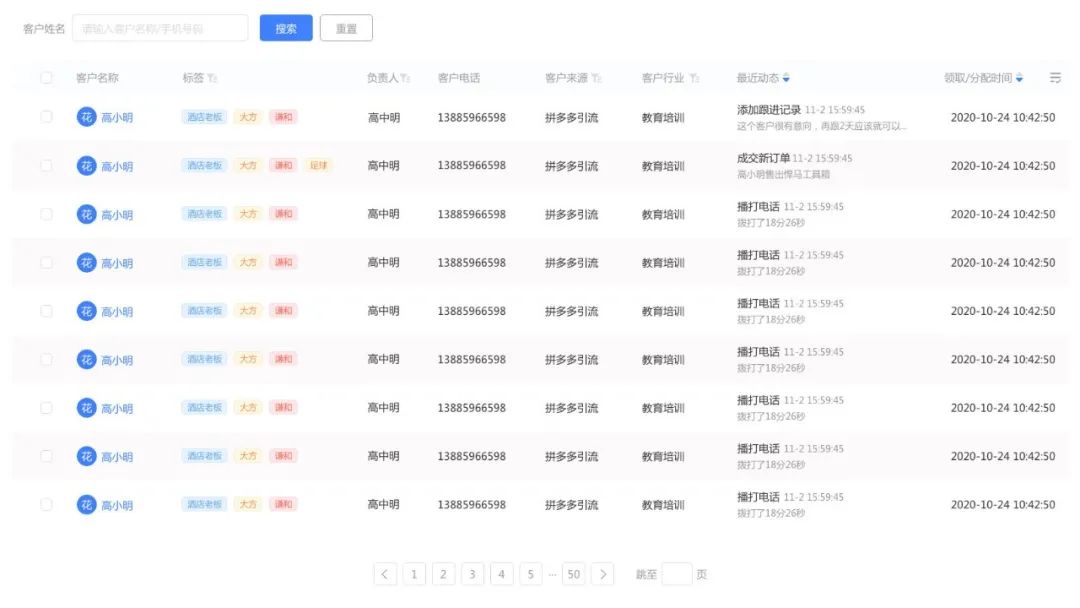Viewport: 1080px width, 608px height.
Task: Click the filter funnel on the 客户来源 column
Action: click(x=597, y=78)
